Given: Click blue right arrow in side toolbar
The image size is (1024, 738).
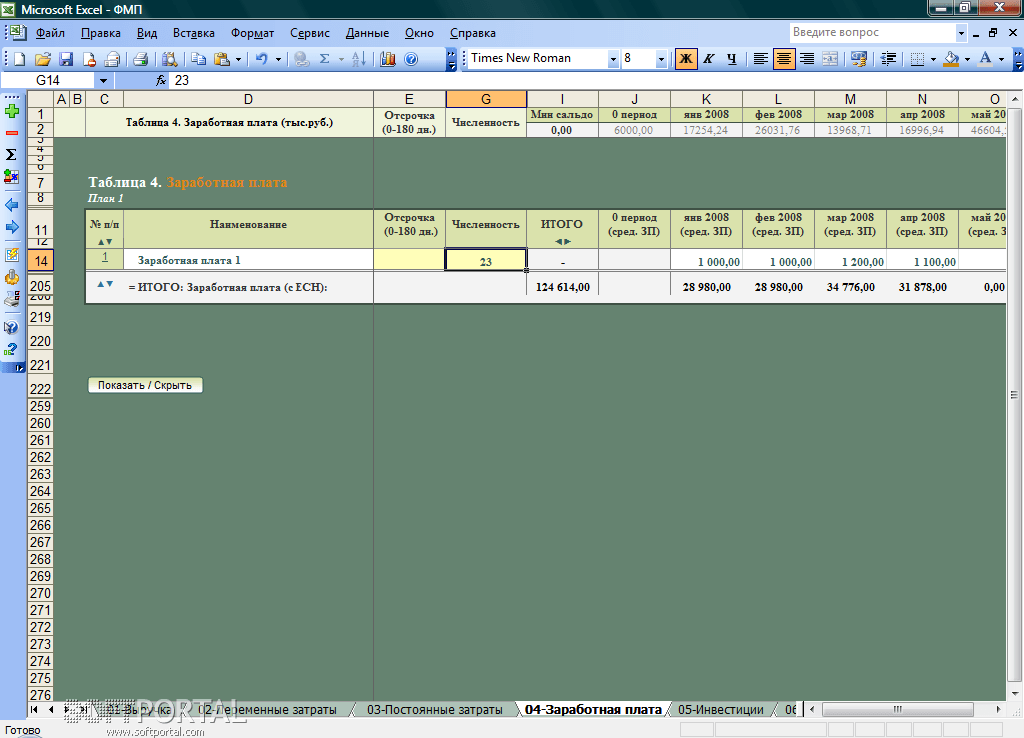Looking at the screenshot, I should point(12,227).
